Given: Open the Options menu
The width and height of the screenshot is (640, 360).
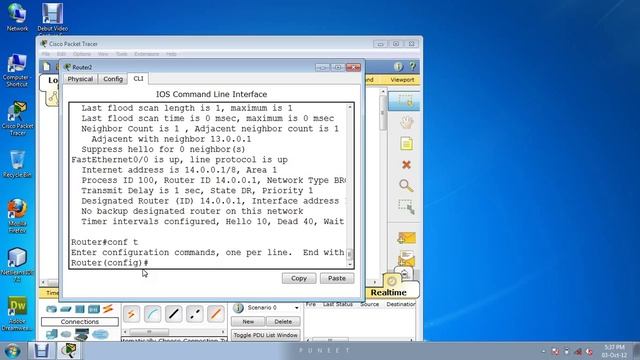Looking at the screenshot, I should click(x=82, y=54).
